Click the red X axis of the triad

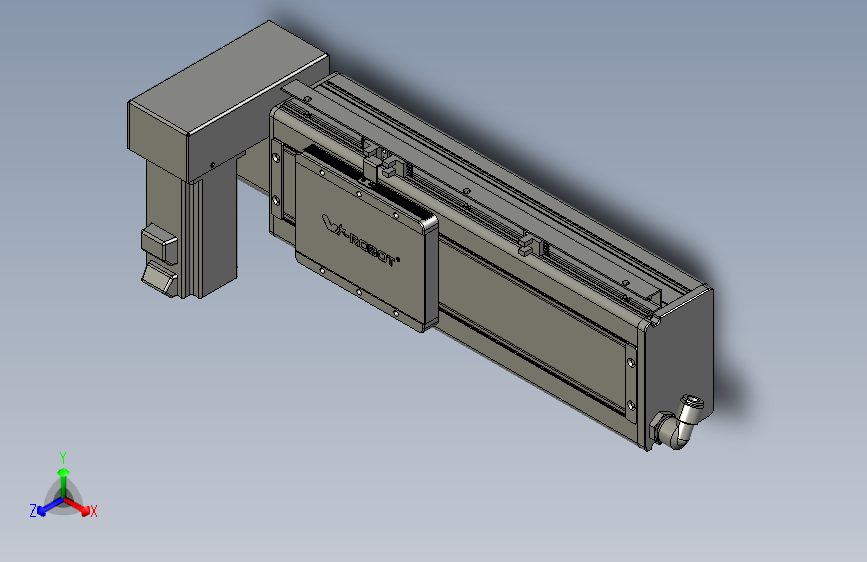[77, 506]
